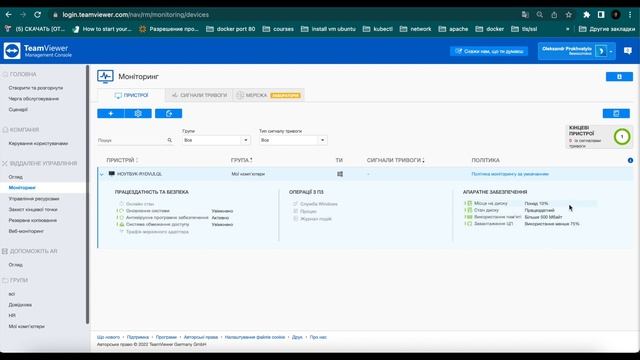Image resolution: width=640 pixels, height=360 pixels.
Task: Open the kubectl bookmark folder
Action: click(378, 29)
